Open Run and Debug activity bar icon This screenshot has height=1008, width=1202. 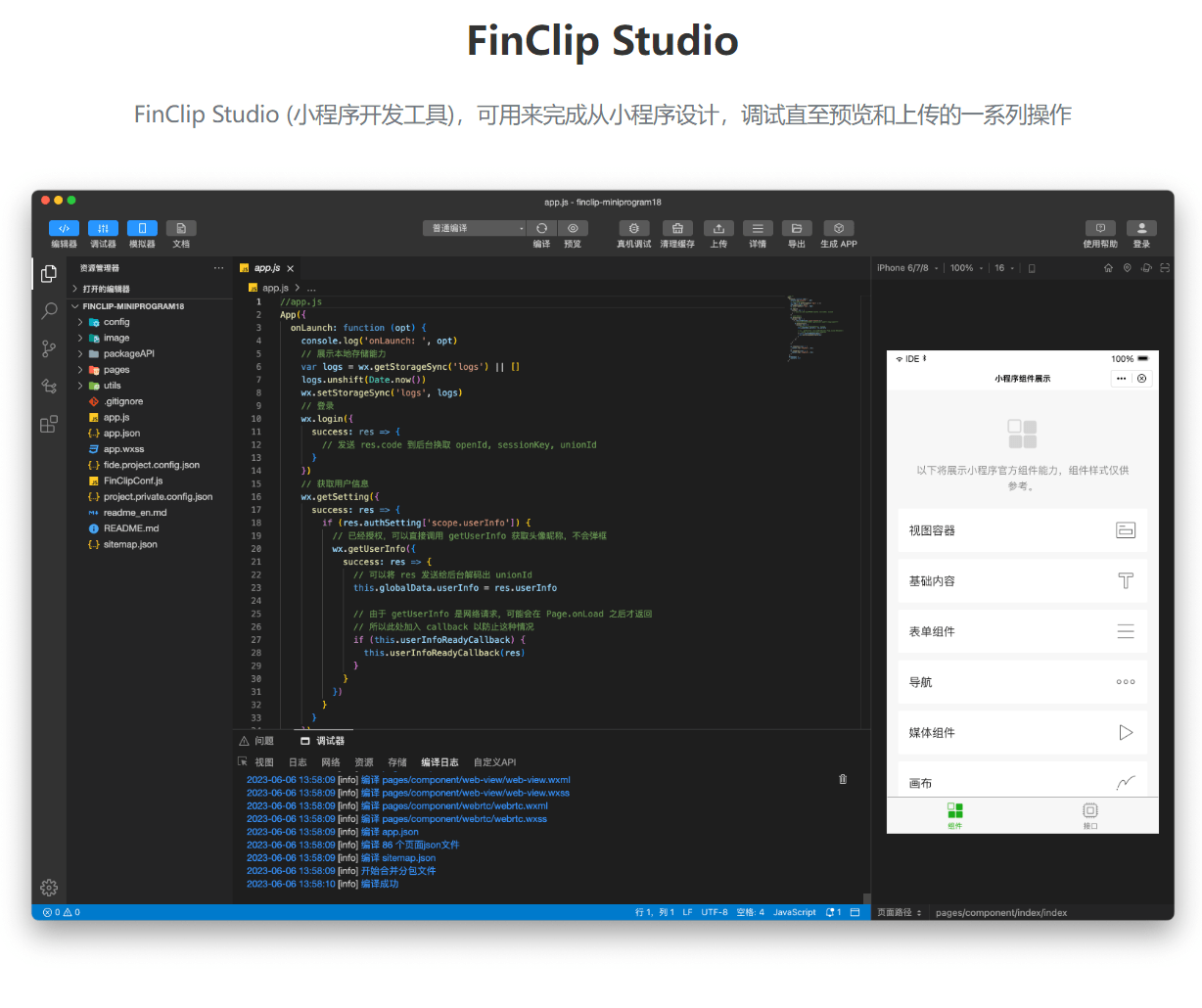[49, 386]
